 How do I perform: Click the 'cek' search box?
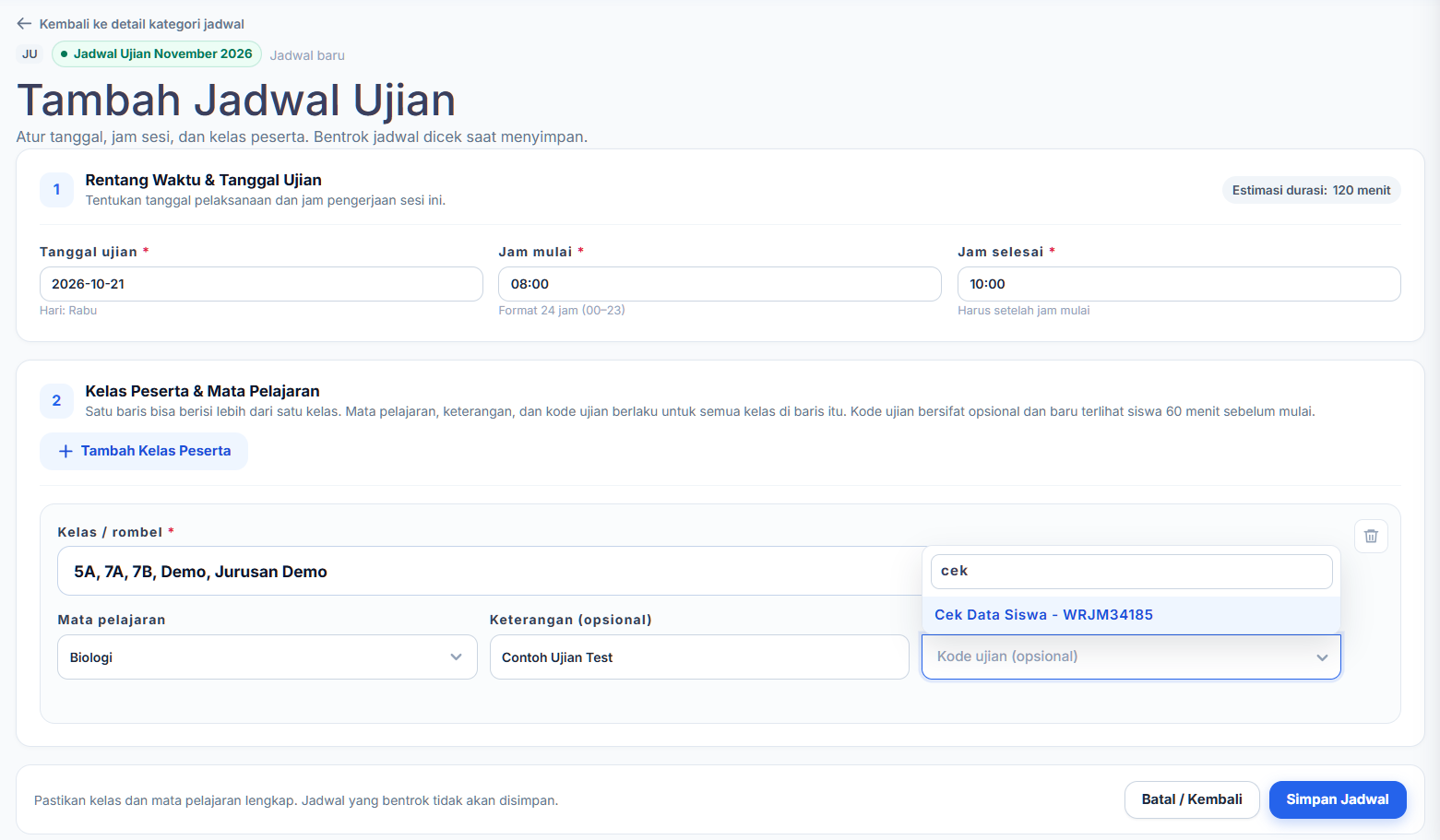click(x=1132, y=572)
